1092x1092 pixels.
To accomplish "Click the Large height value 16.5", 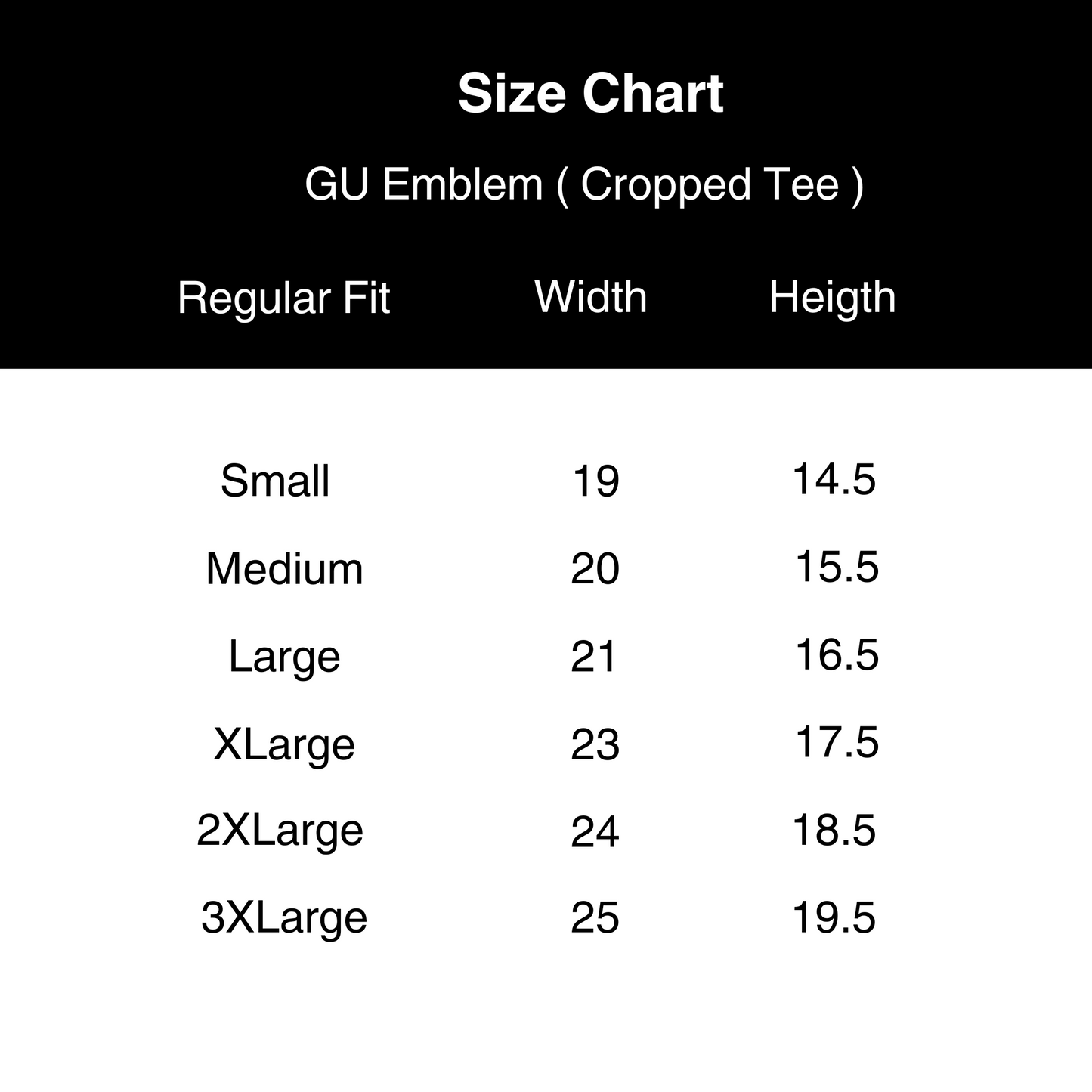I will click(837, 654).
